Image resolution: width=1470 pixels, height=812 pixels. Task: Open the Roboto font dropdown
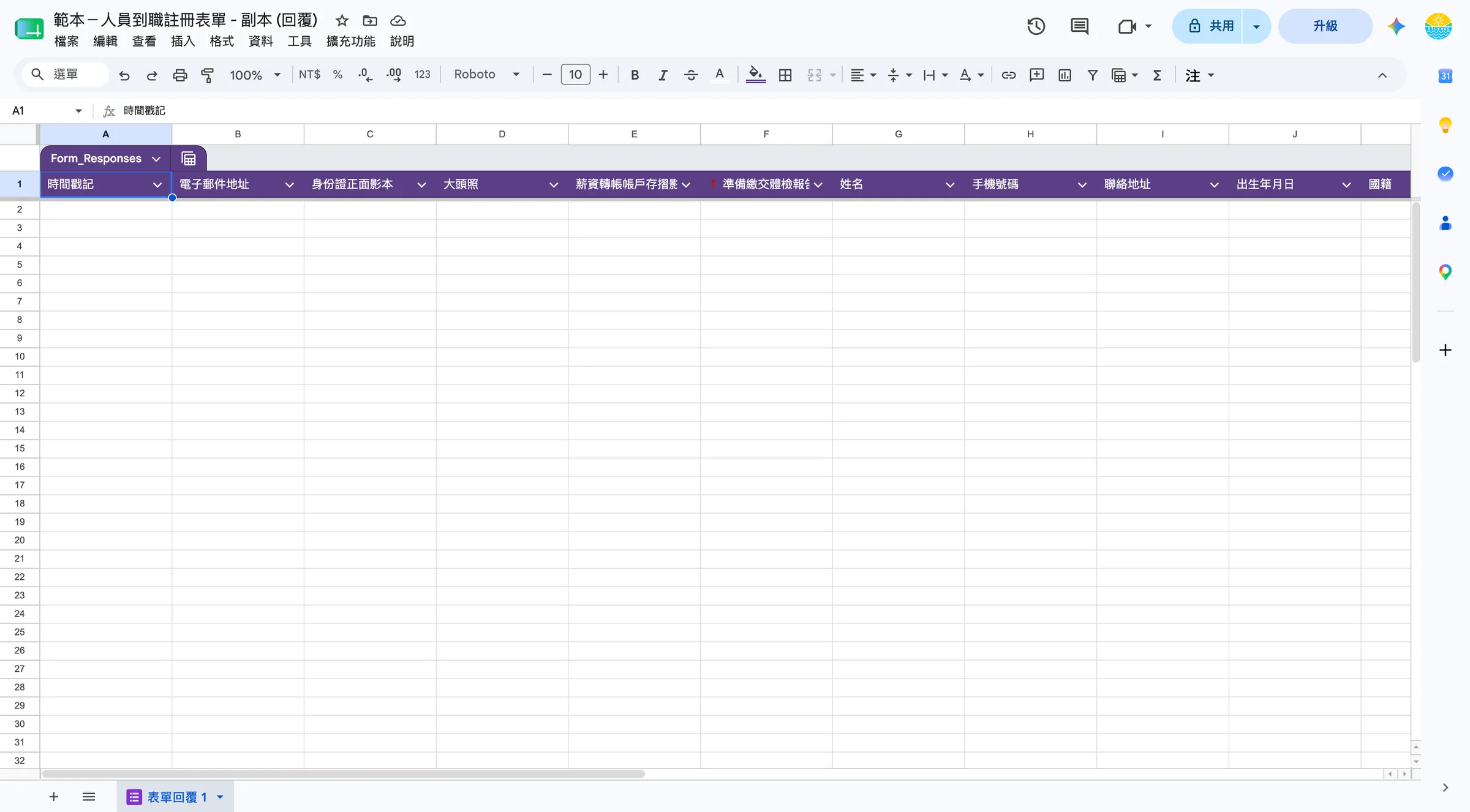pos(487,75)
